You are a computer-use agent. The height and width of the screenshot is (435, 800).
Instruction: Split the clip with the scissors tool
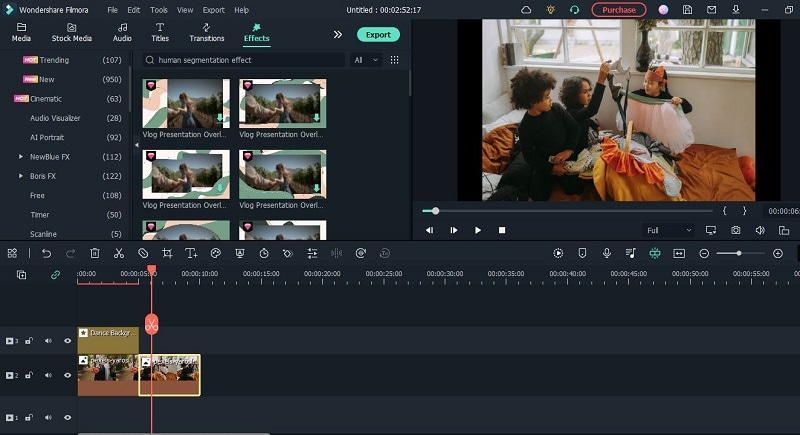point(119,253)
